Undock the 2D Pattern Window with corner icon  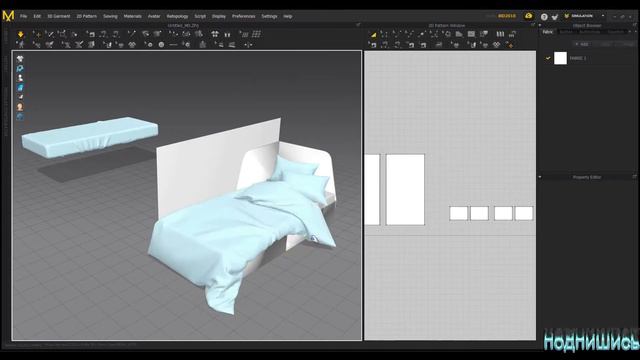[533, 25]
